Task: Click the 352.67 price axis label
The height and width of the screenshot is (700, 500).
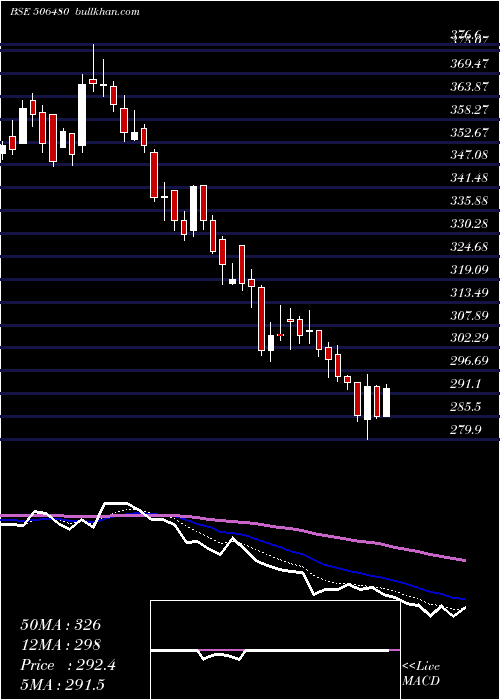Action: [469, 133]
